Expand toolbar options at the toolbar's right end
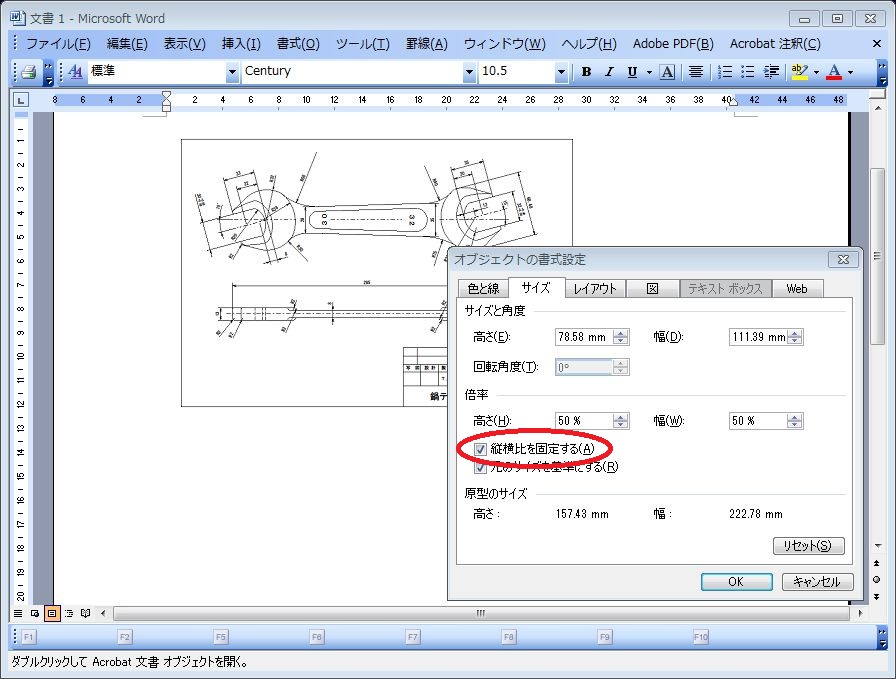 click(x=883, y=72)
